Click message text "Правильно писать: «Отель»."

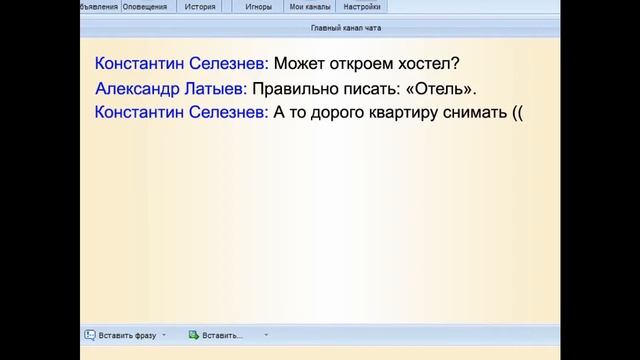[x=364, y=89]
